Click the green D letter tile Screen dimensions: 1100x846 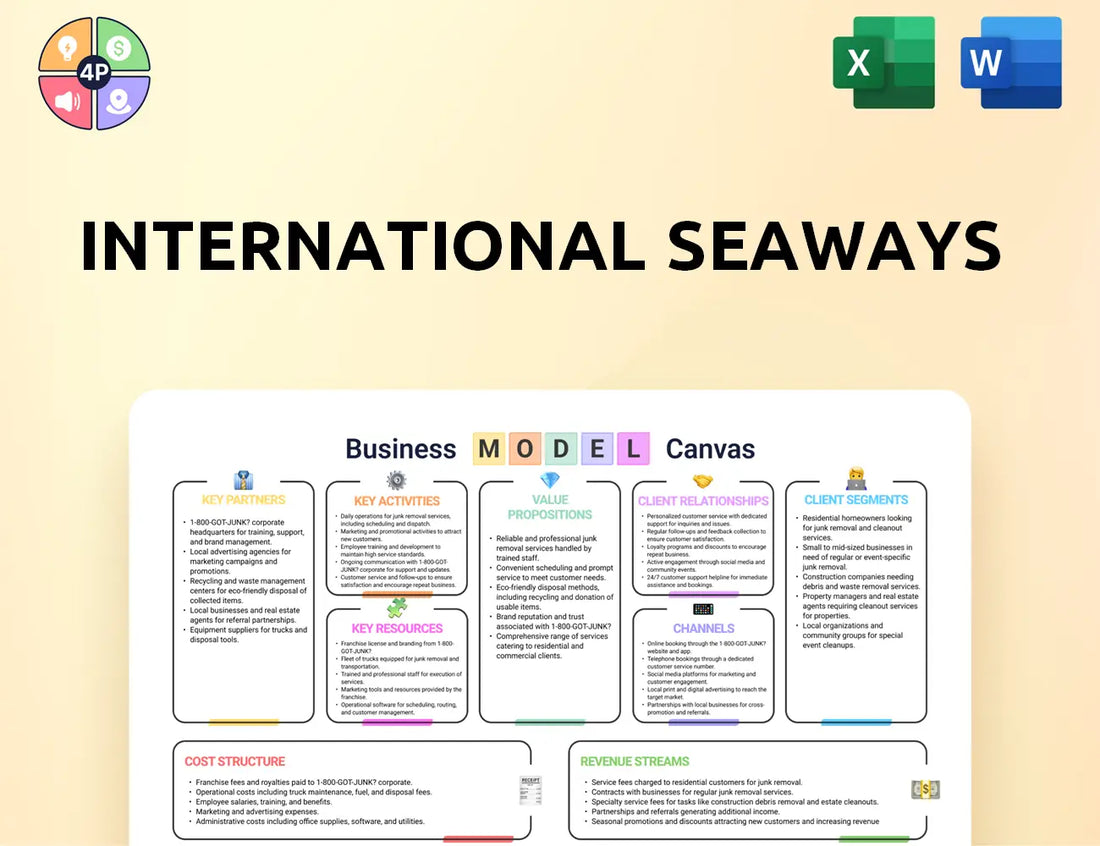(x=561, y=448)
